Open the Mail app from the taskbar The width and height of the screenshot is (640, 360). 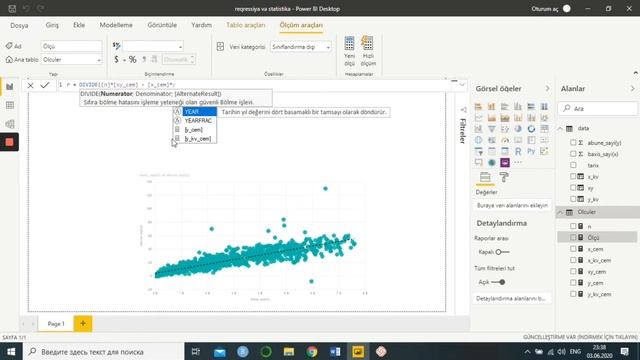pos(220,351)
